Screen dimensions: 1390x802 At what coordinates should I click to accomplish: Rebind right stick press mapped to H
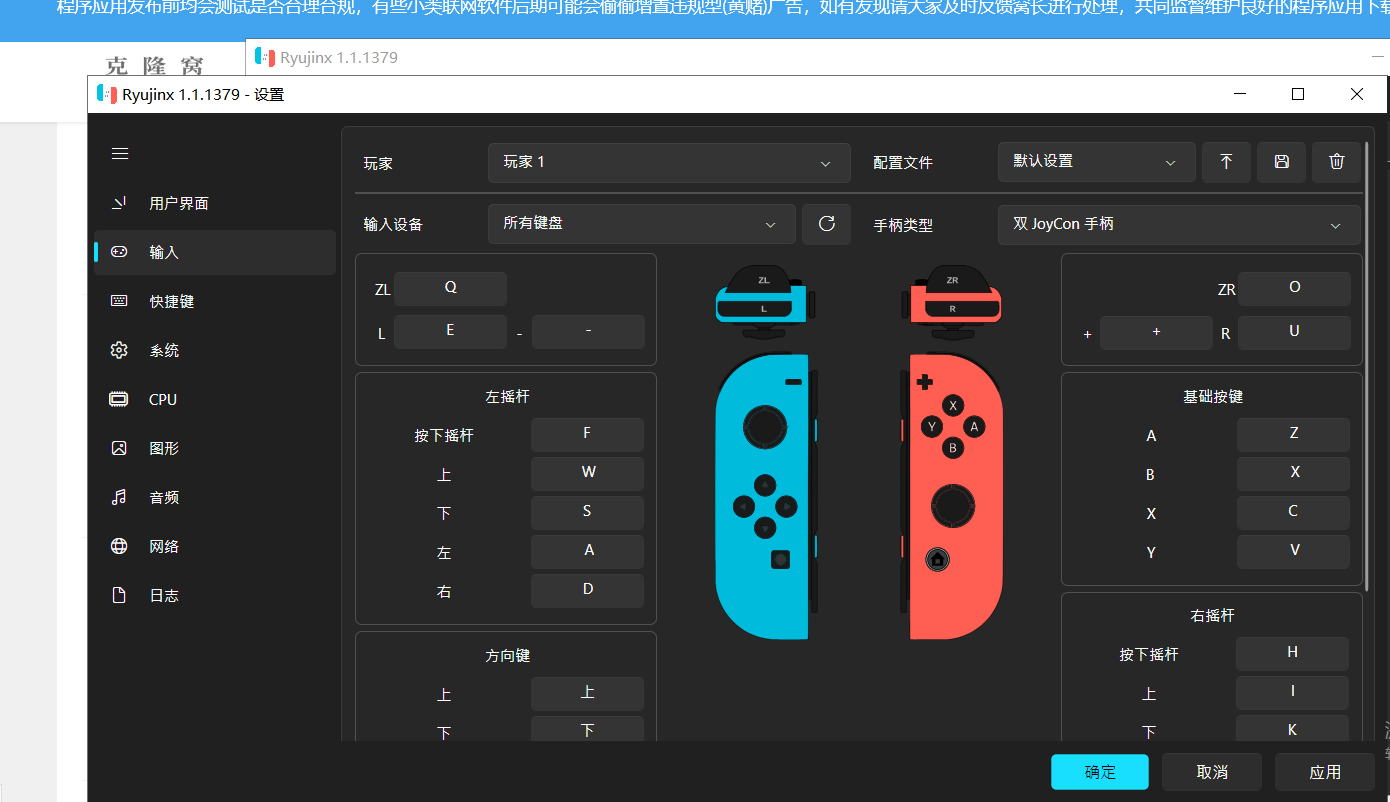point(1292,653)
